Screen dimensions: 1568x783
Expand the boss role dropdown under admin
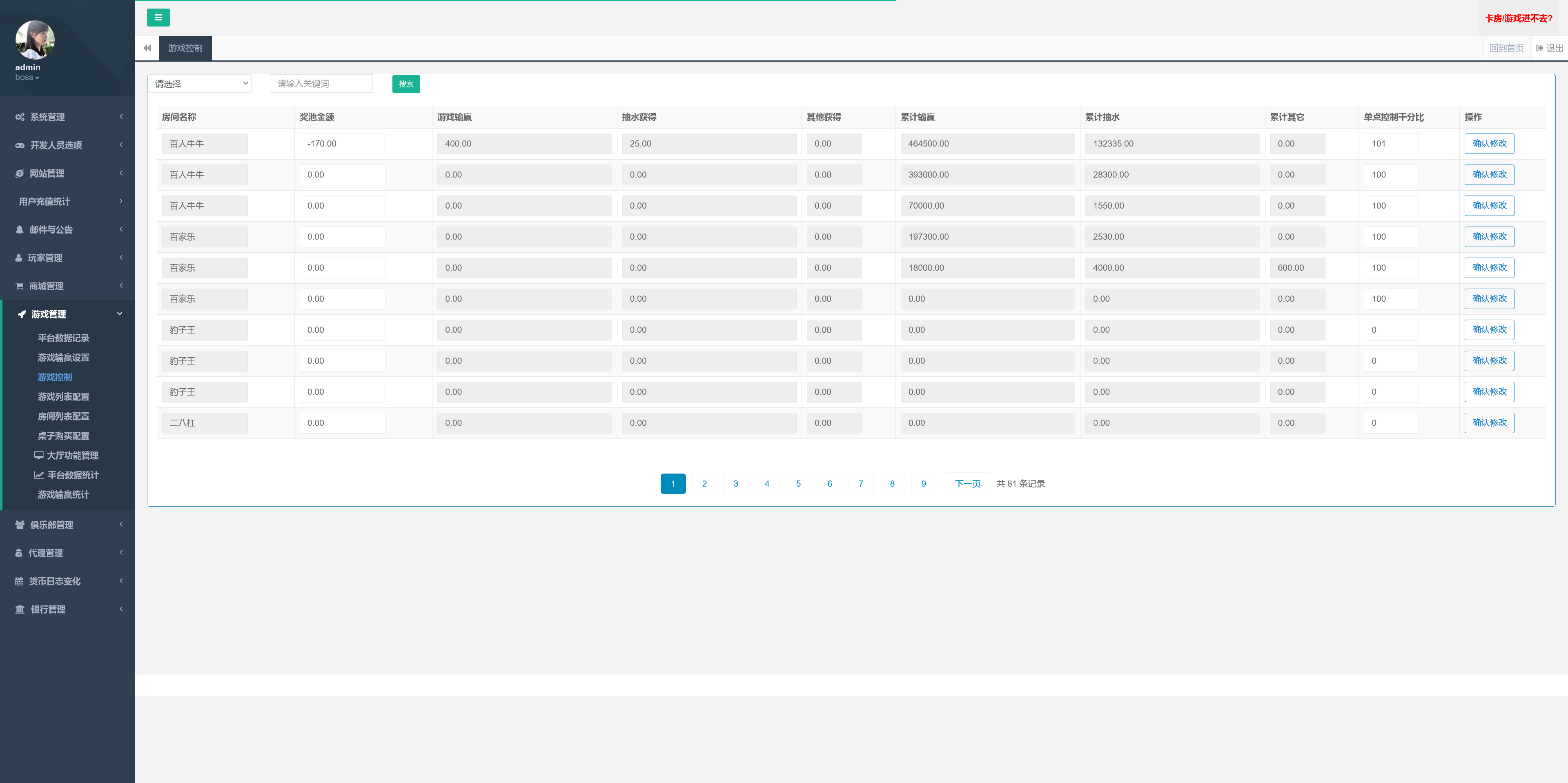(27, 78)
